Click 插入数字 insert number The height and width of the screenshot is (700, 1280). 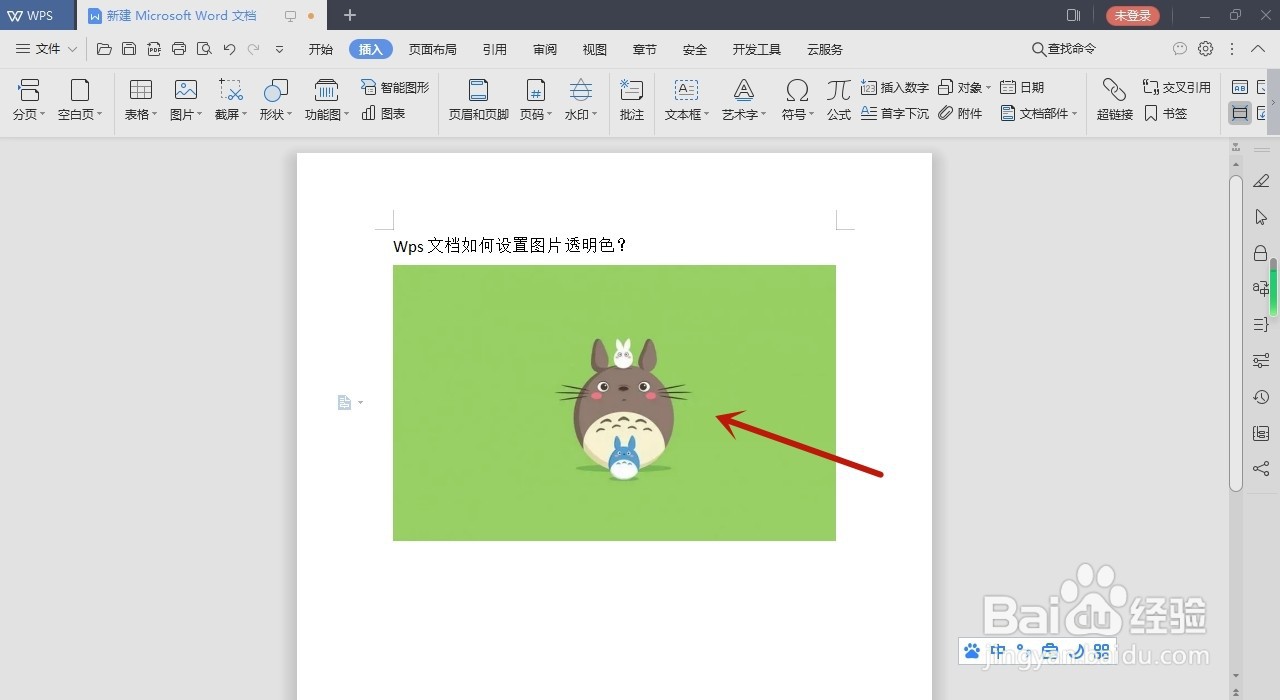coord(895,87)
